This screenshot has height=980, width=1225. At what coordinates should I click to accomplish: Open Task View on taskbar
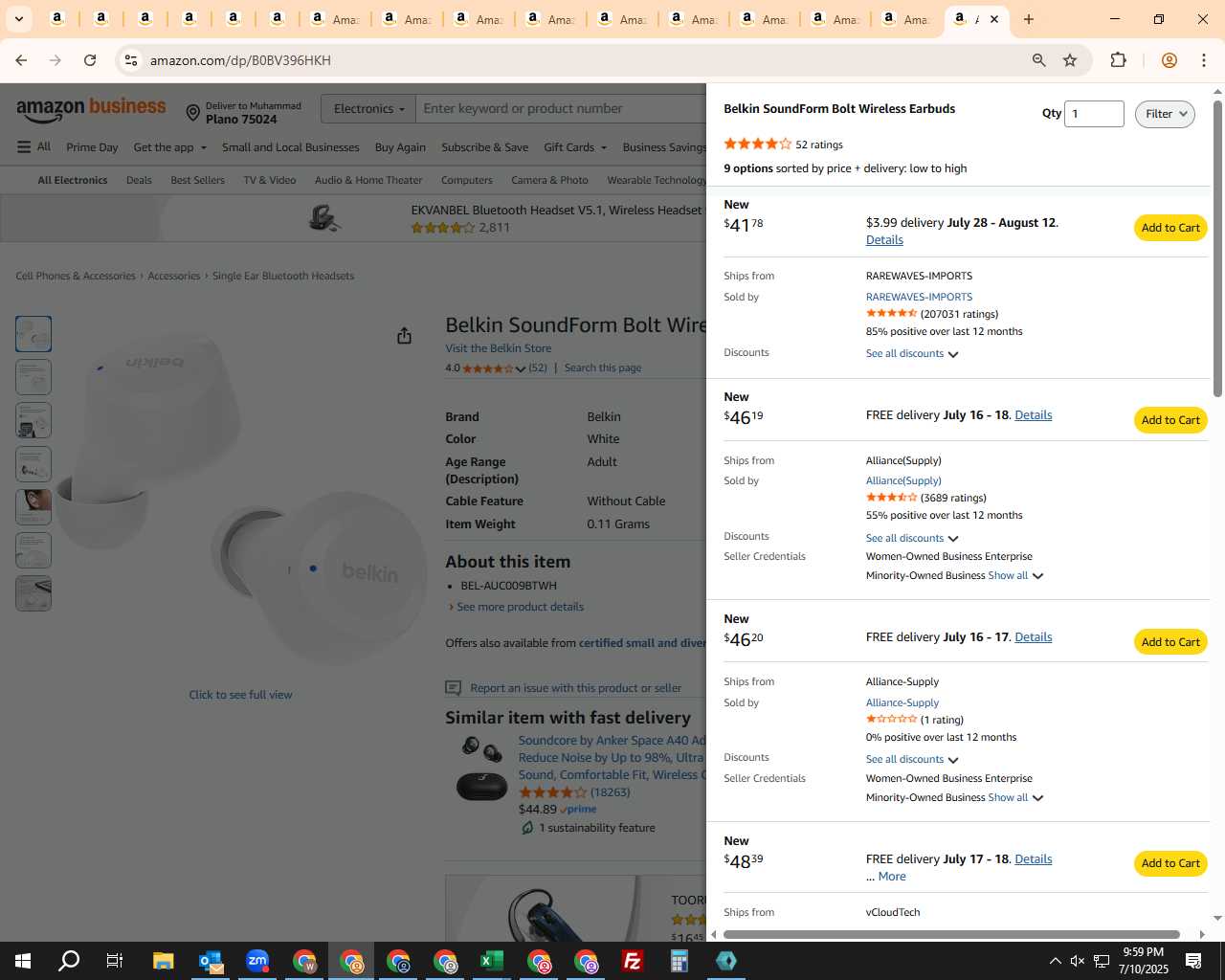pos(115,961)
